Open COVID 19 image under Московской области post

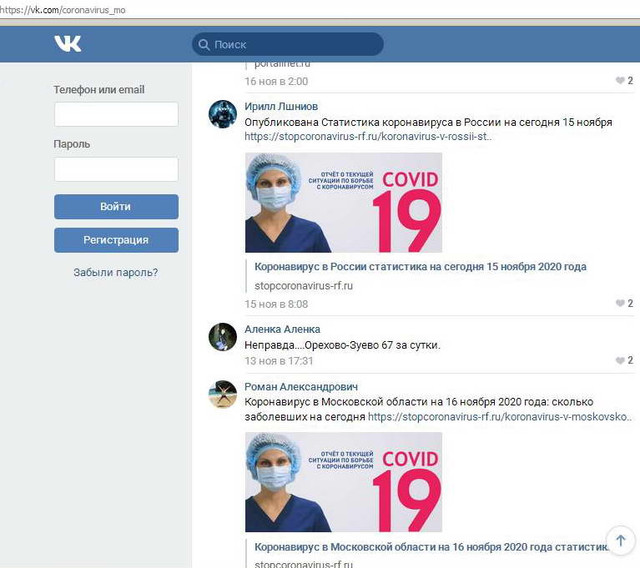343,482
